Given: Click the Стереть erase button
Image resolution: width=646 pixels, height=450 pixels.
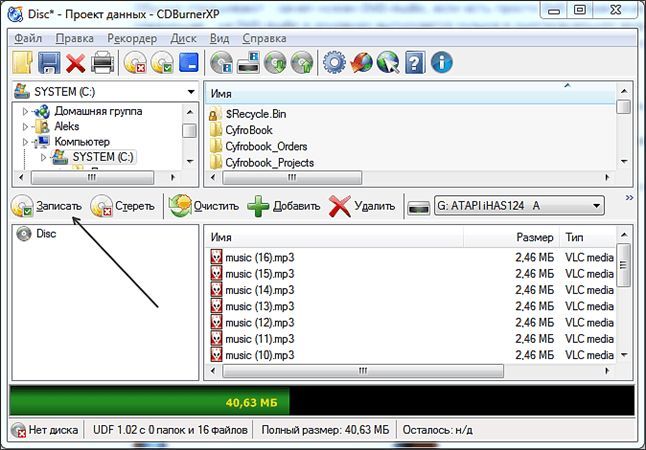Looking at the screenshot, I should (x=122, y=206).
